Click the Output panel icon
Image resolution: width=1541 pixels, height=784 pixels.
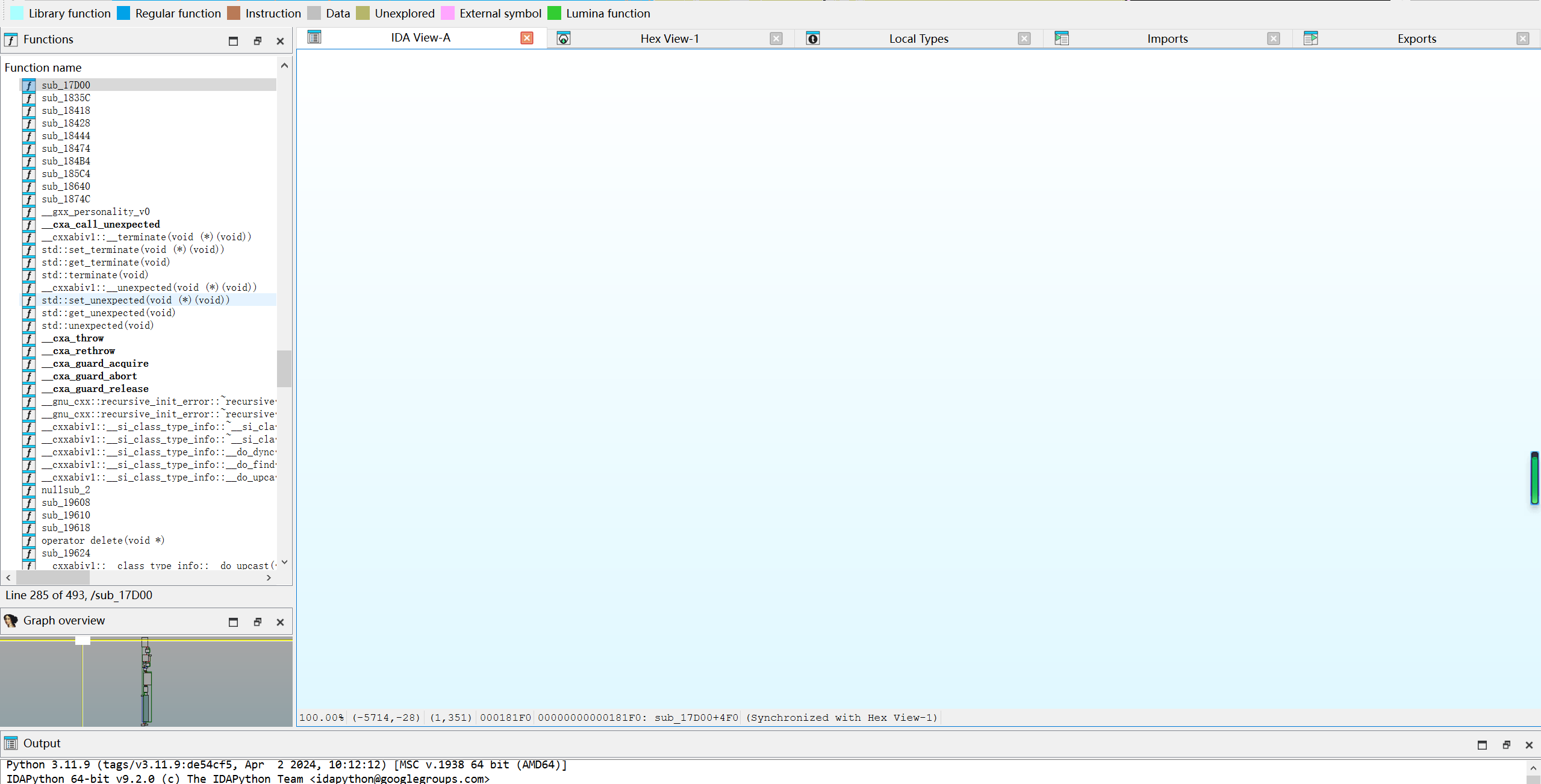click(11, 744)
